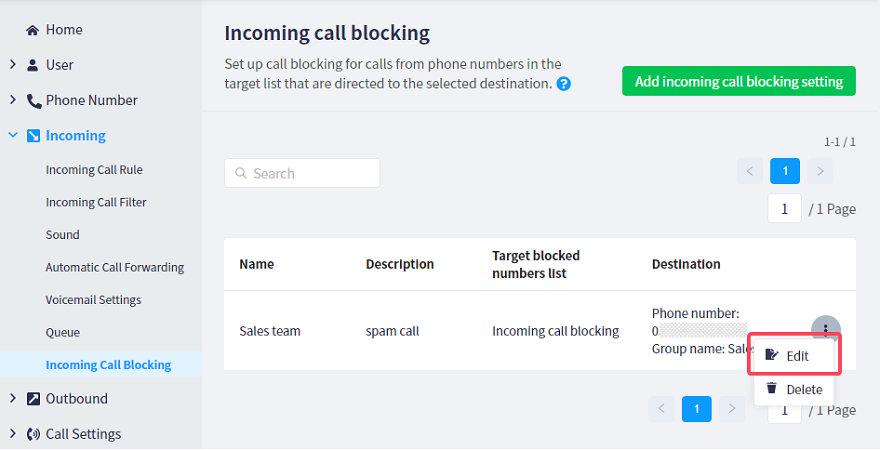Open the three-dot row options menu

[825, 329]
